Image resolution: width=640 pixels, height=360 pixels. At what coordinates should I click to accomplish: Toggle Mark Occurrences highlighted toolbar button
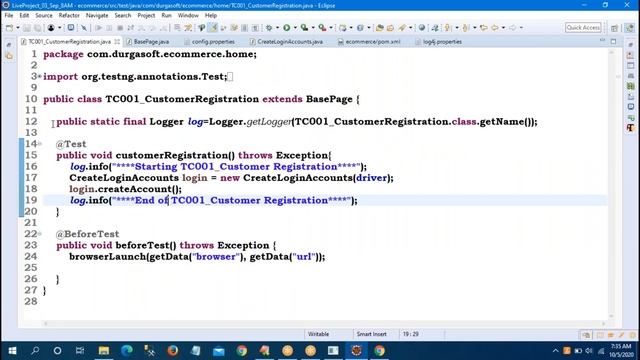tap(213, 28)
